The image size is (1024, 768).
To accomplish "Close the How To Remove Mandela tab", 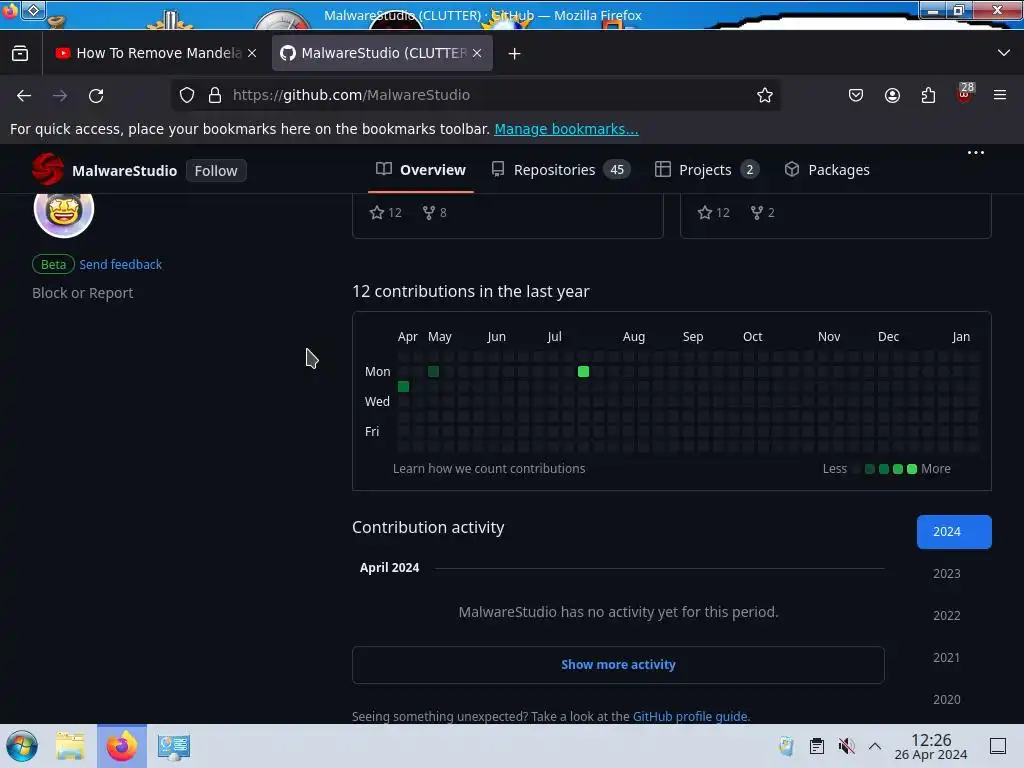I will (252, 53).
